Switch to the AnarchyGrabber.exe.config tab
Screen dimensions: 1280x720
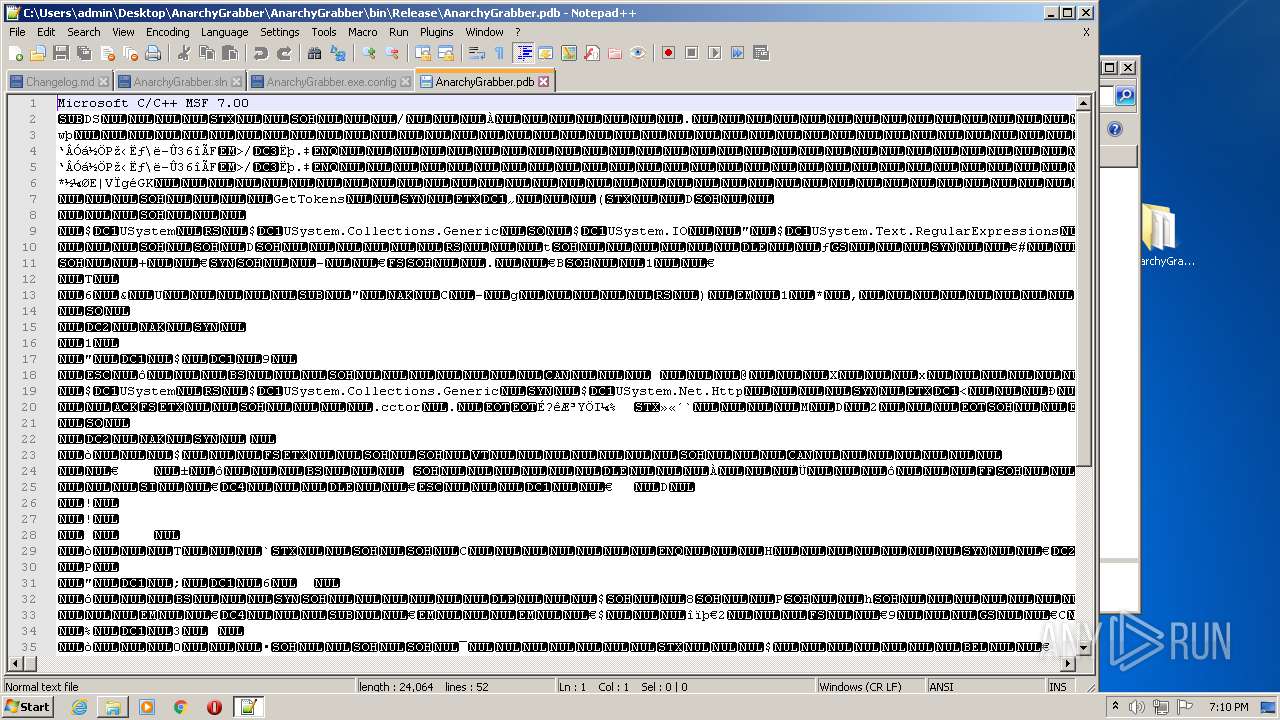tap(330, 82)
